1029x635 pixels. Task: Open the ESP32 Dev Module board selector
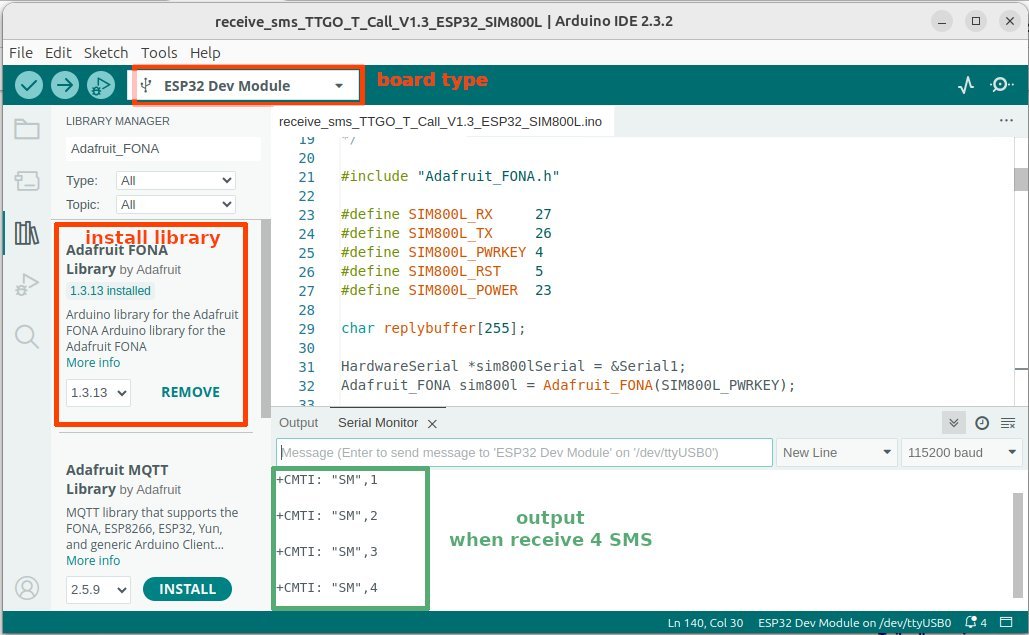(x=247, y=86)
